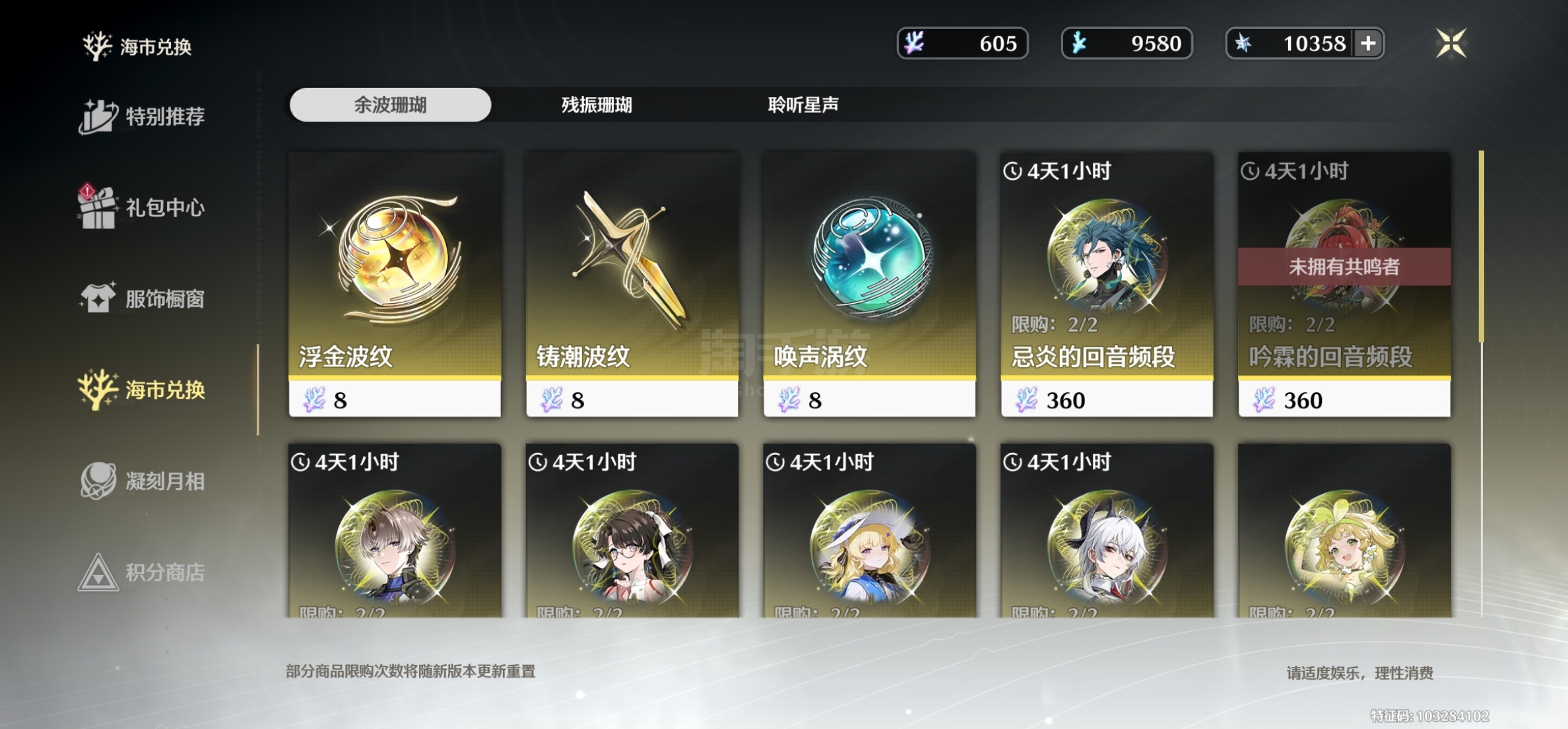
Task: Open 积分商店 triangle icon
Action: 98,572
